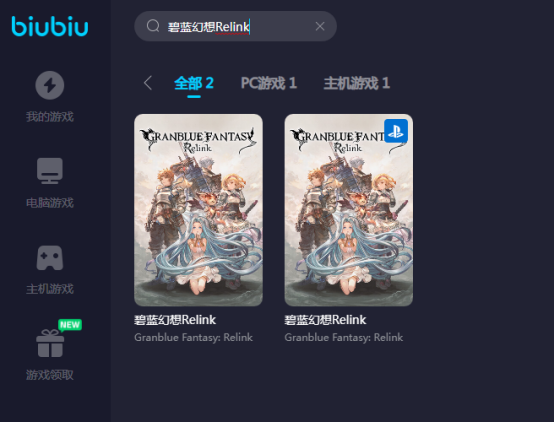
Task: Click the second 碧蓝幻想Relink title text
Action: [x=325, y=320]
